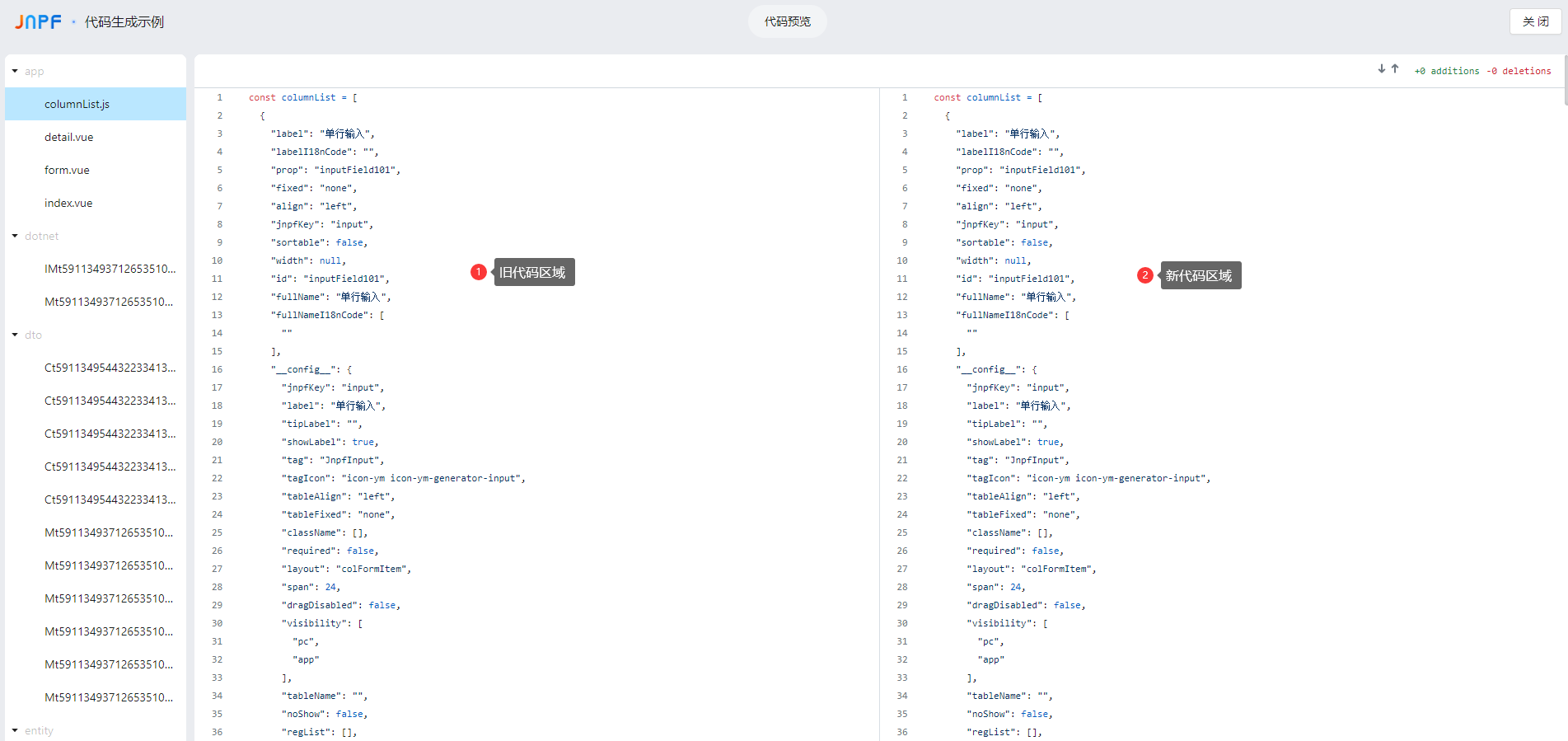
Task: Select columnList.js in the tree
Action: [x=77, y=105]
